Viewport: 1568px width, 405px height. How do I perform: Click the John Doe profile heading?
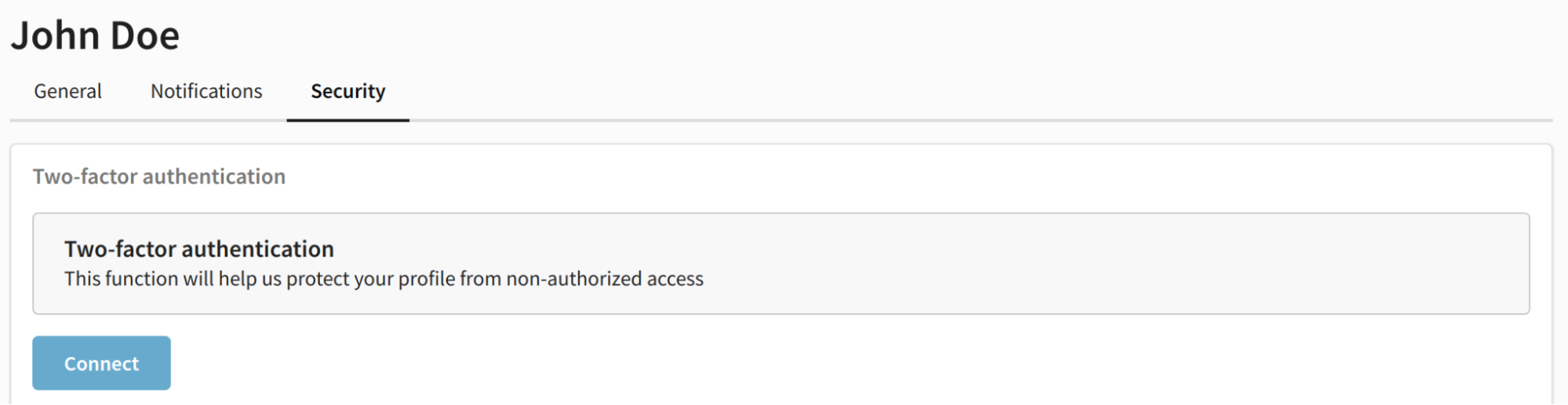coord(95,35)
